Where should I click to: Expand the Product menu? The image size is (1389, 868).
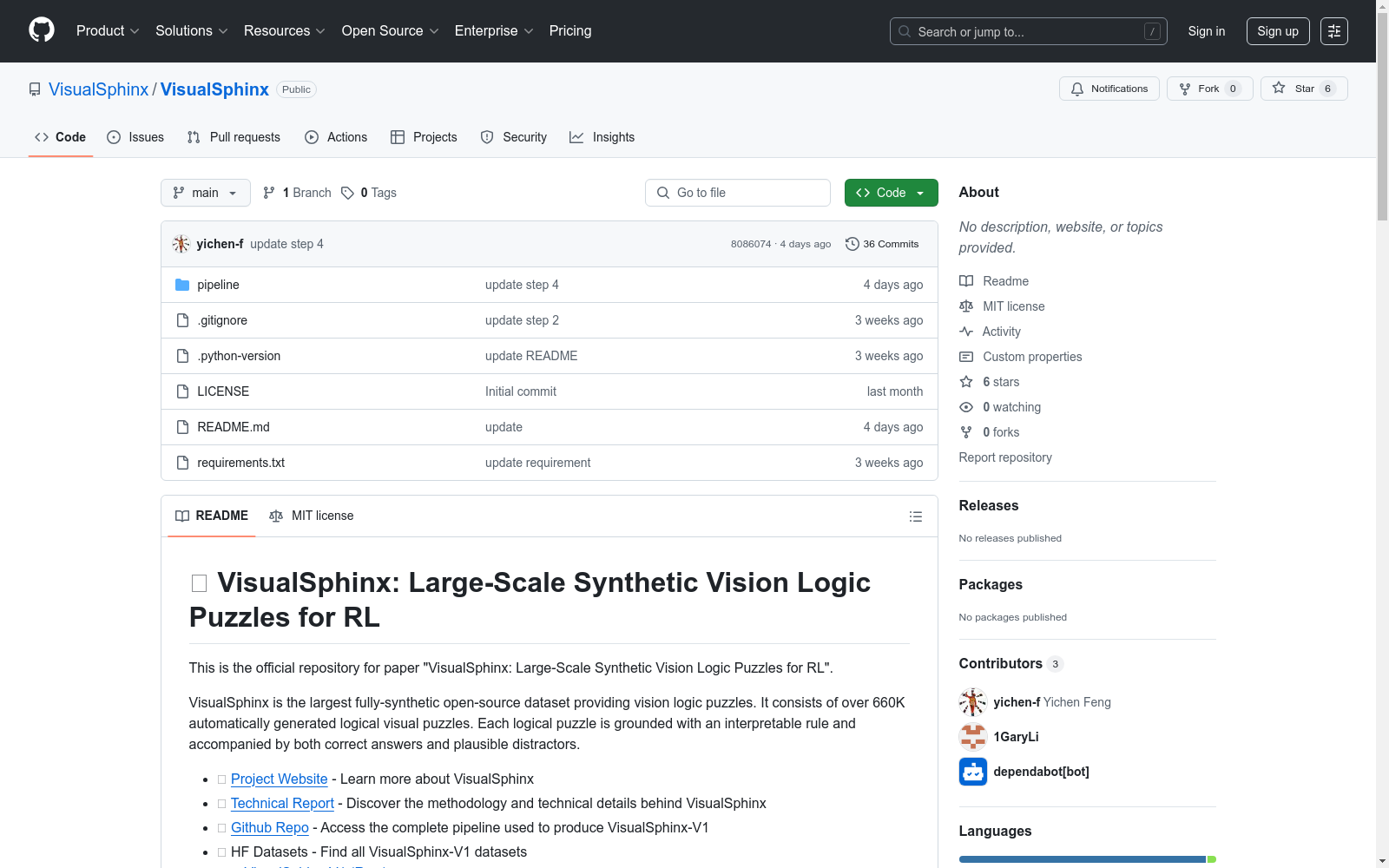coord(108,31)
